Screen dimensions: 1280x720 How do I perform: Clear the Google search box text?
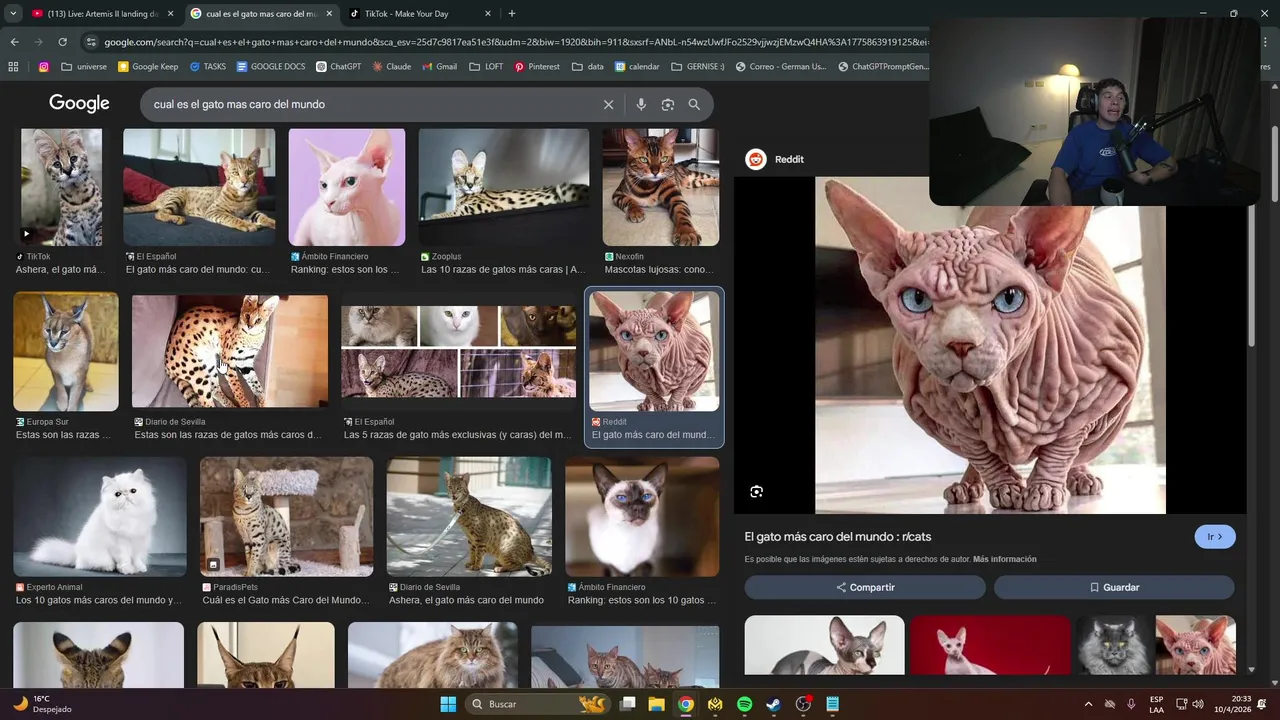click(x=608, y=104)
